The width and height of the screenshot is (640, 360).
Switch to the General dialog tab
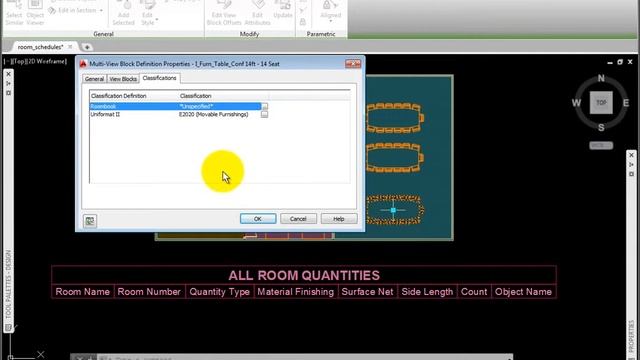[94, 79]
